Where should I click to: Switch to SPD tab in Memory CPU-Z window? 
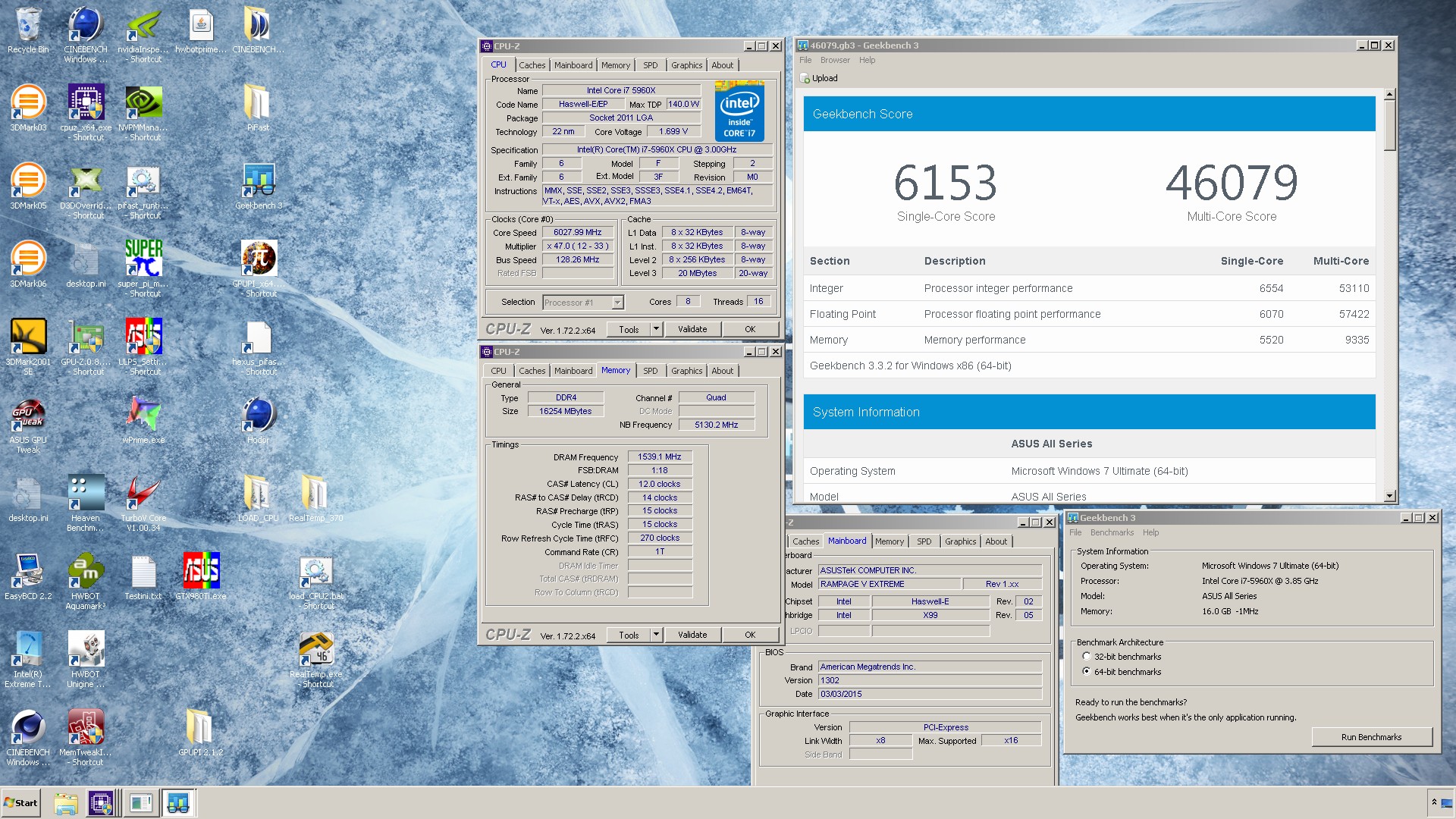tap(650, 371)
